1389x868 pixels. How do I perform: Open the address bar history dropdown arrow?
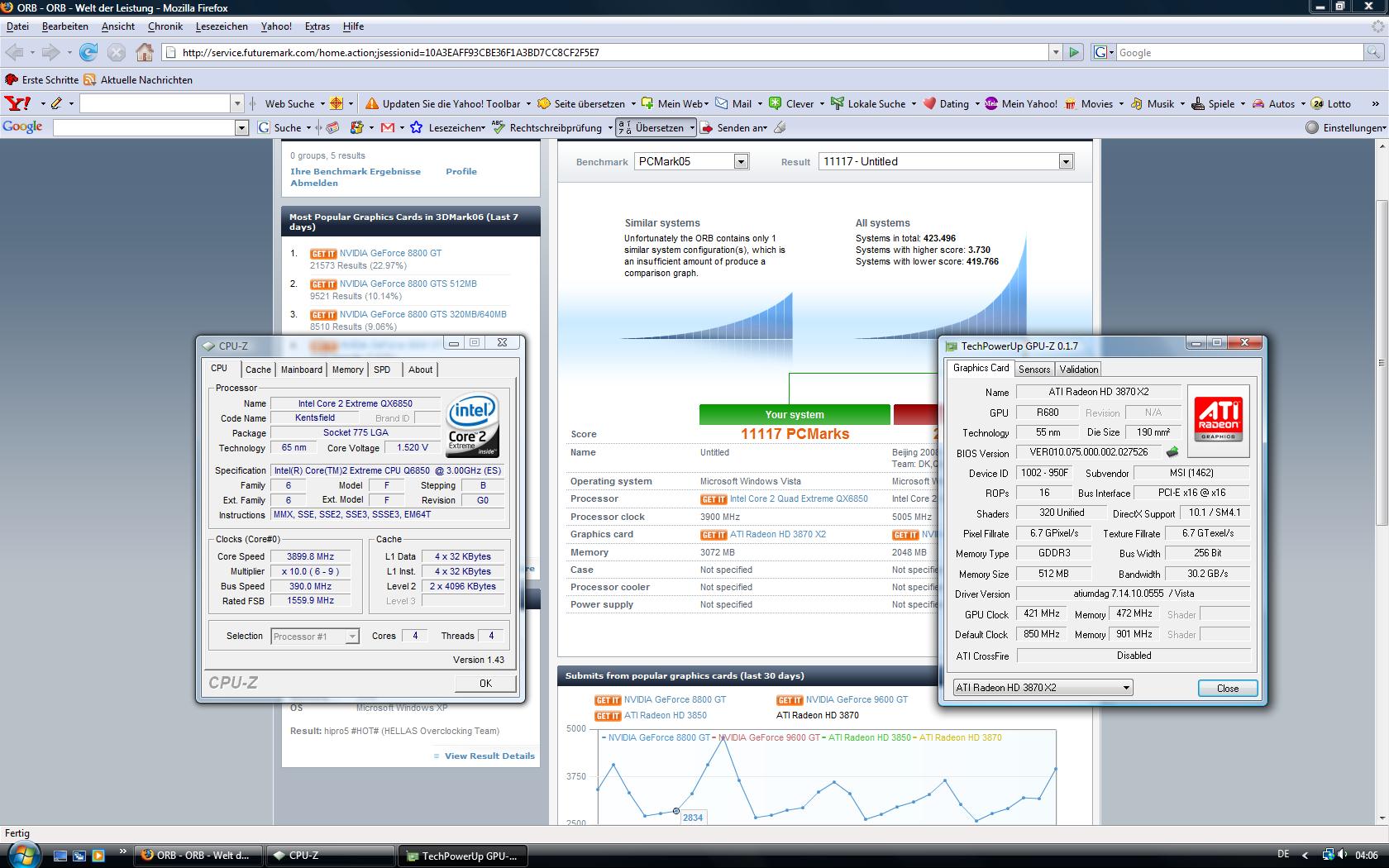1055,52
